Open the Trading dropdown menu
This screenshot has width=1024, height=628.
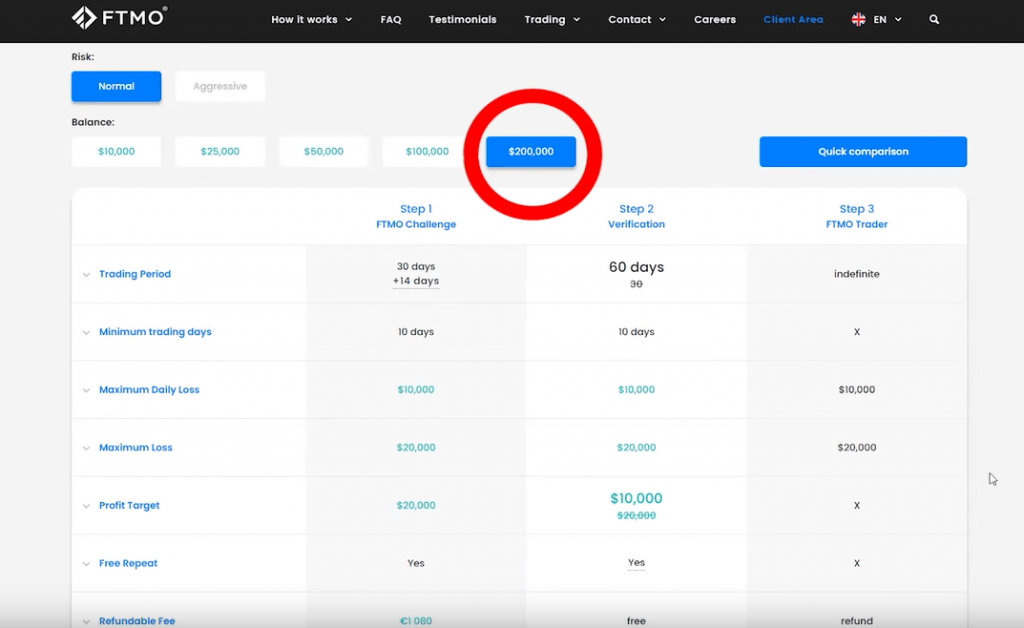point(552,19)
